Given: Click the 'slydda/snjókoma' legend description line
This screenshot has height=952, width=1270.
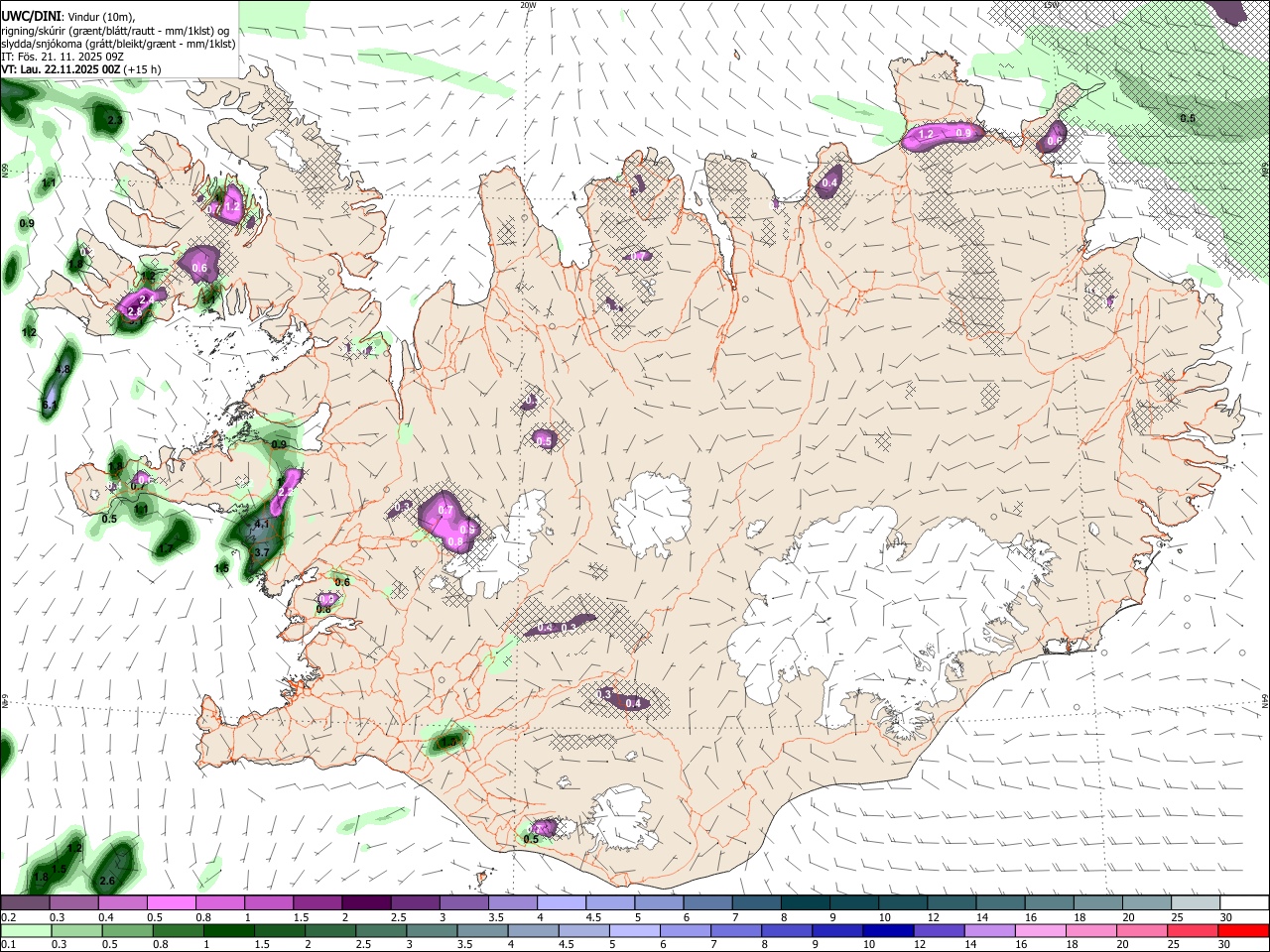Looking at the screenshot, I should coord(119,44).
